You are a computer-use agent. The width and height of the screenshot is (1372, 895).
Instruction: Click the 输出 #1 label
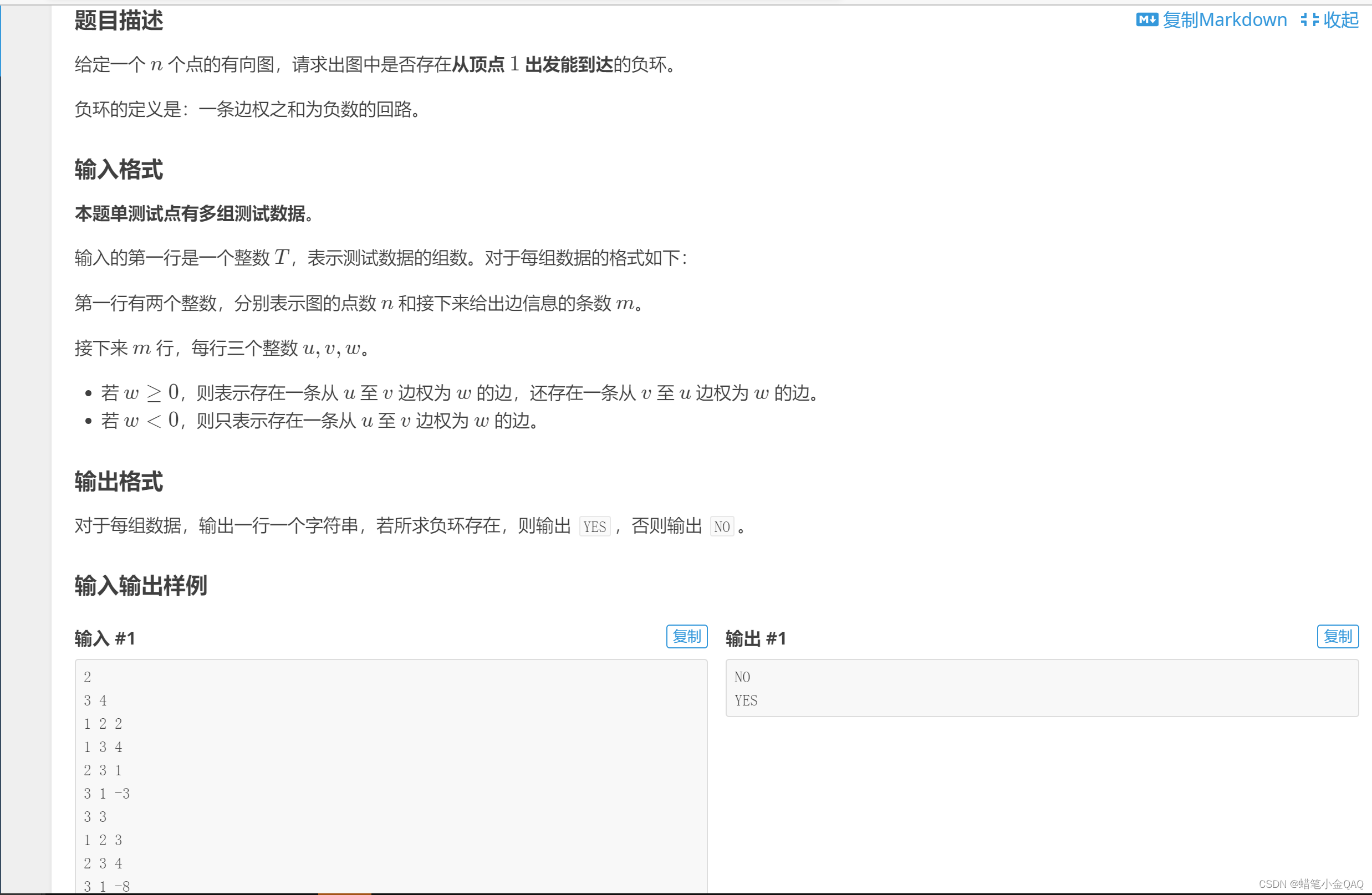click(x=755, y=638)
